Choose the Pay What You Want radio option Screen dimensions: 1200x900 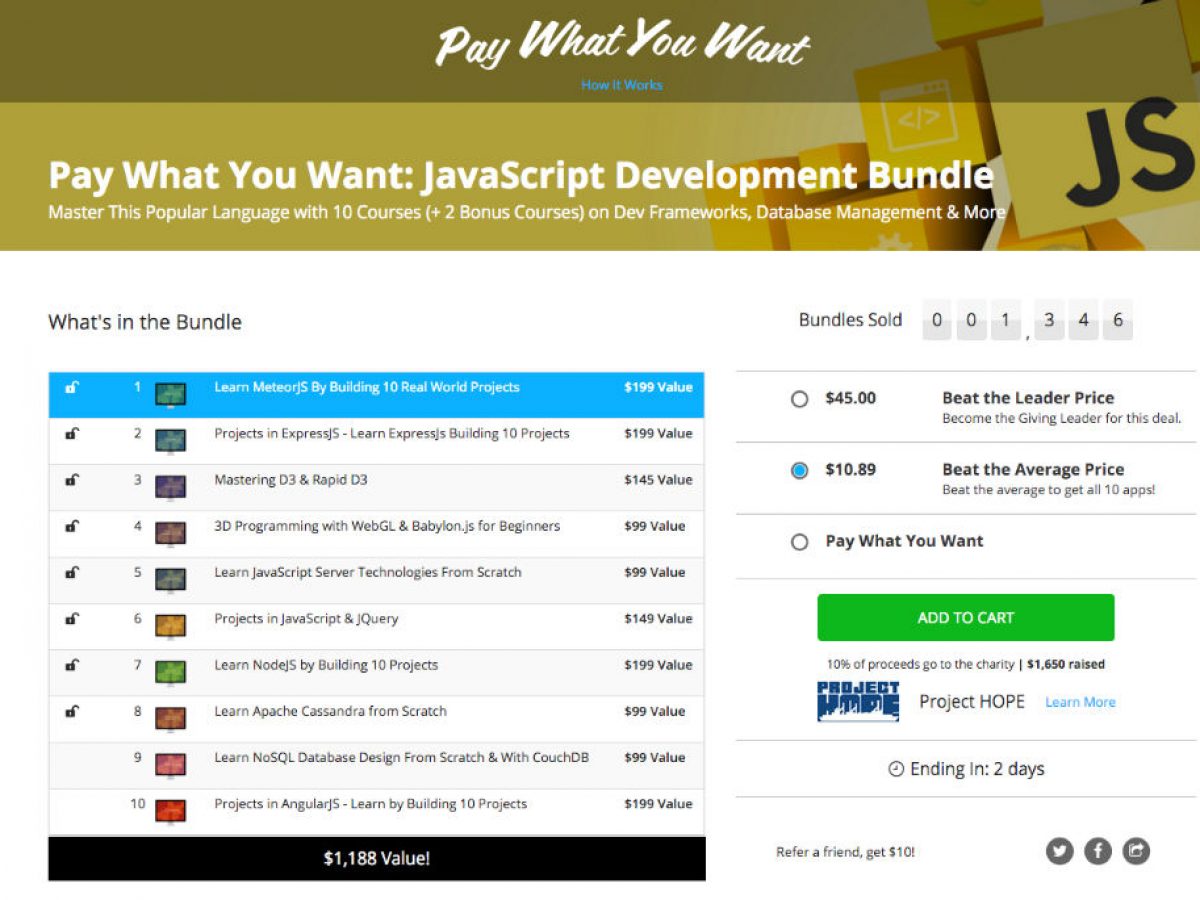click(799, 542)
